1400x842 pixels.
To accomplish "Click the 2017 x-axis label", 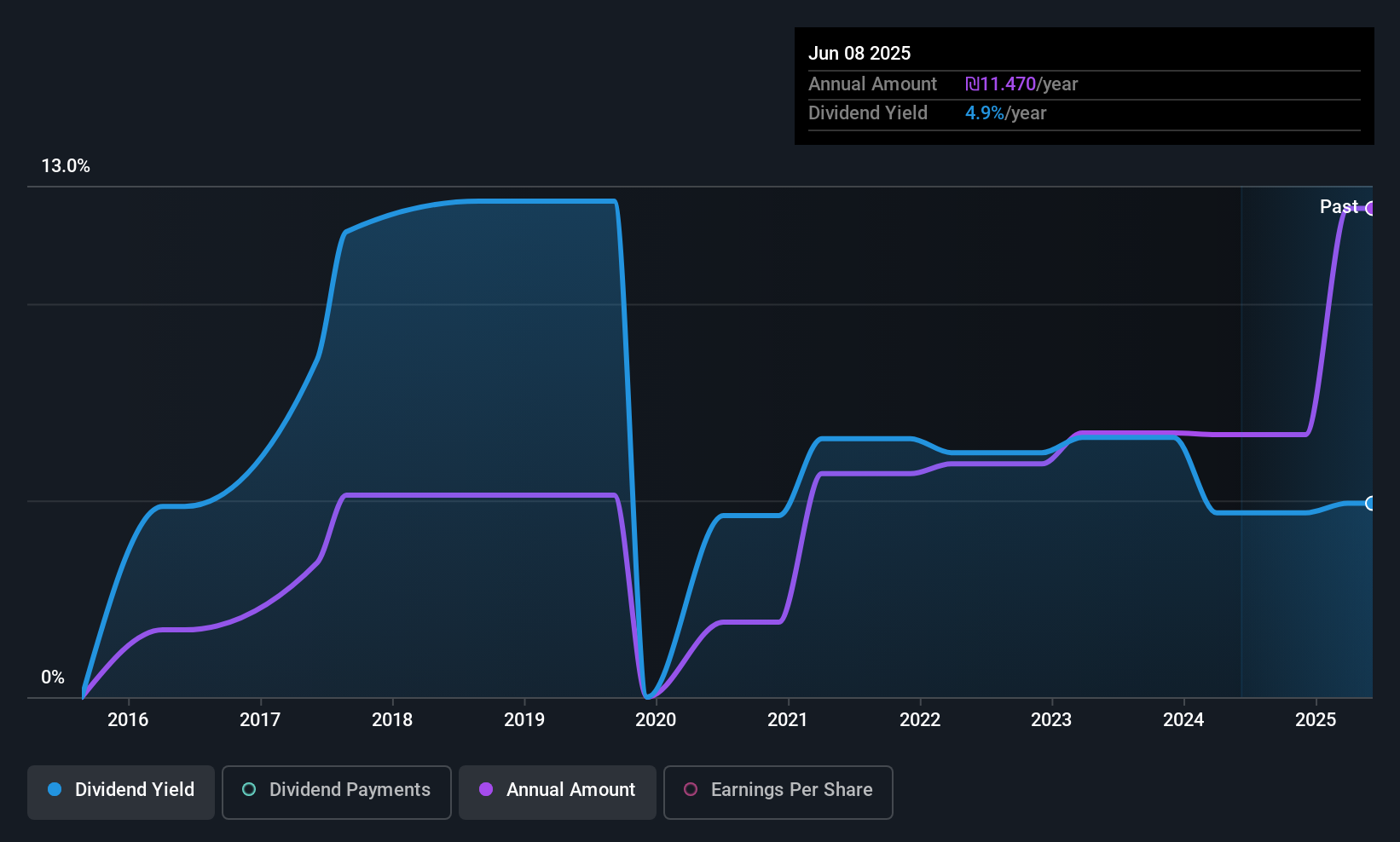I will pos(260,719).
